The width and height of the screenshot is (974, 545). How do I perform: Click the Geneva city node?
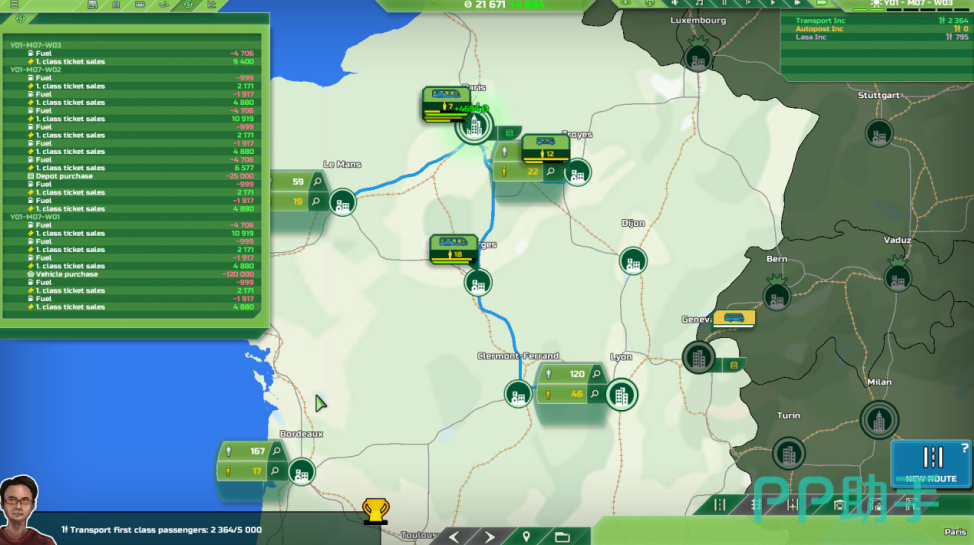click(699, 358)
